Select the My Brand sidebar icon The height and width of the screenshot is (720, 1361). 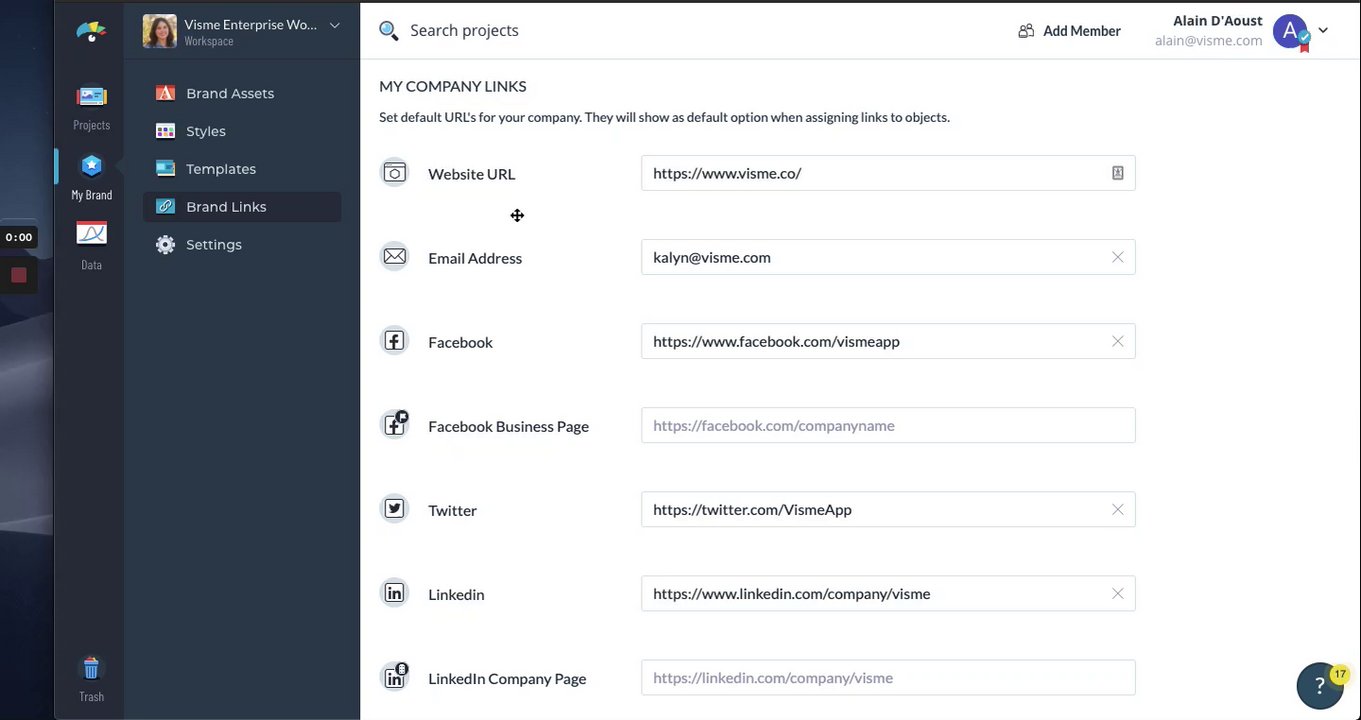(91, 167)
